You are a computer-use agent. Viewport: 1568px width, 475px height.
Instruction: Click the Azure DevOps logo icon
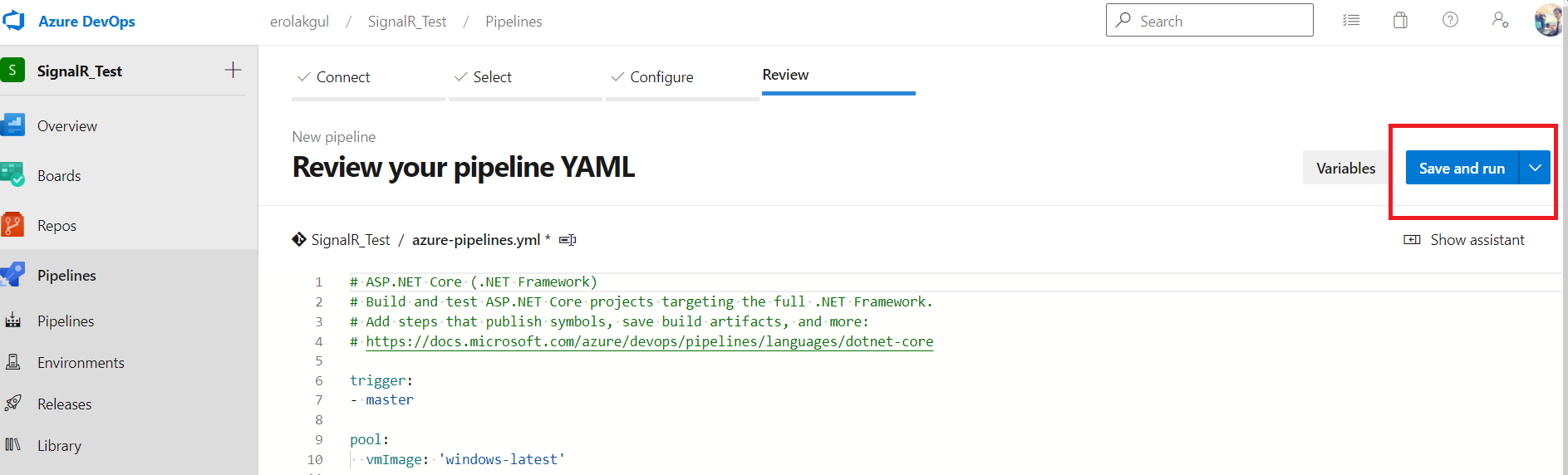coord(14,21)
